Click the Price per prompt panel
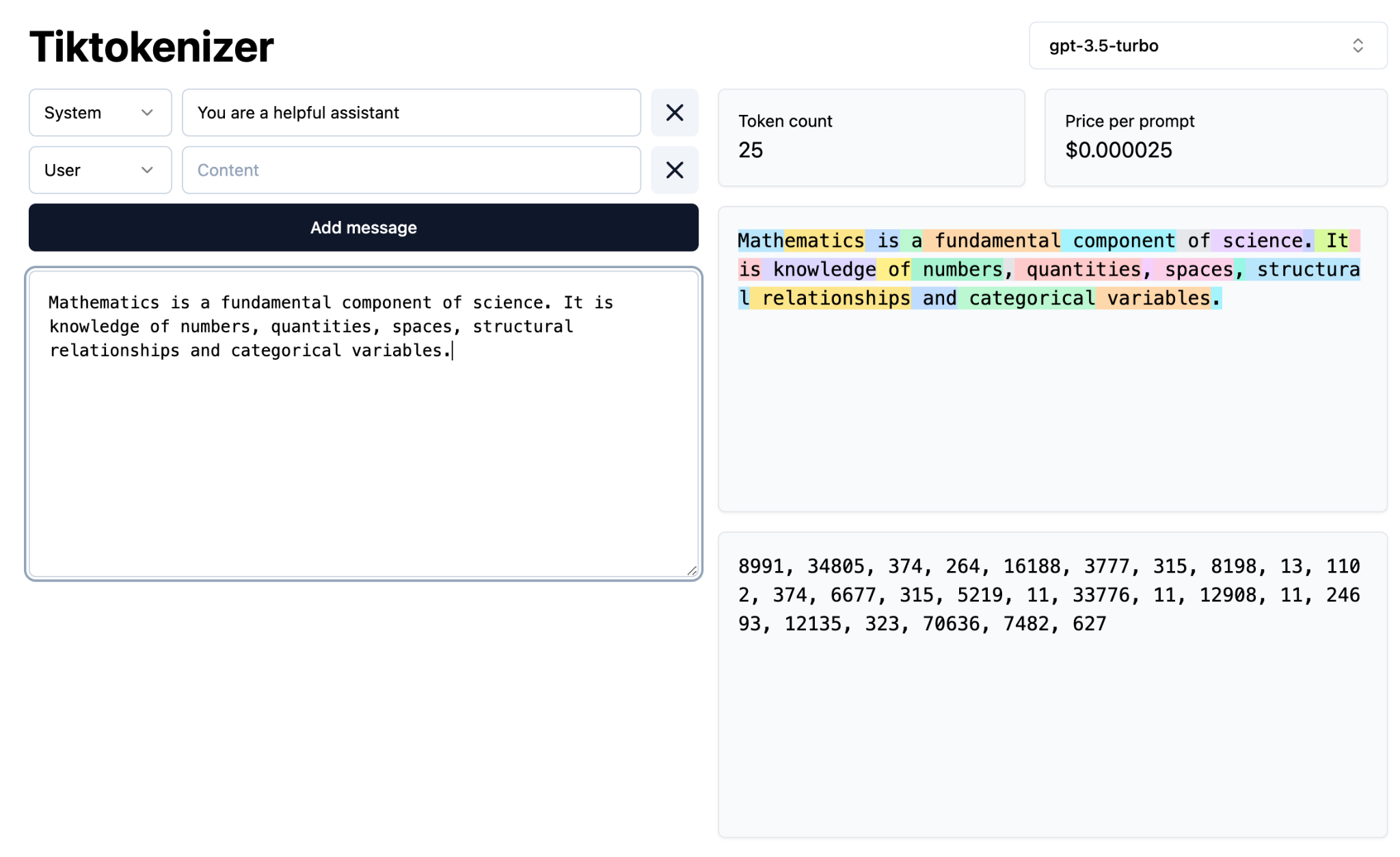 click(1215, 138)
